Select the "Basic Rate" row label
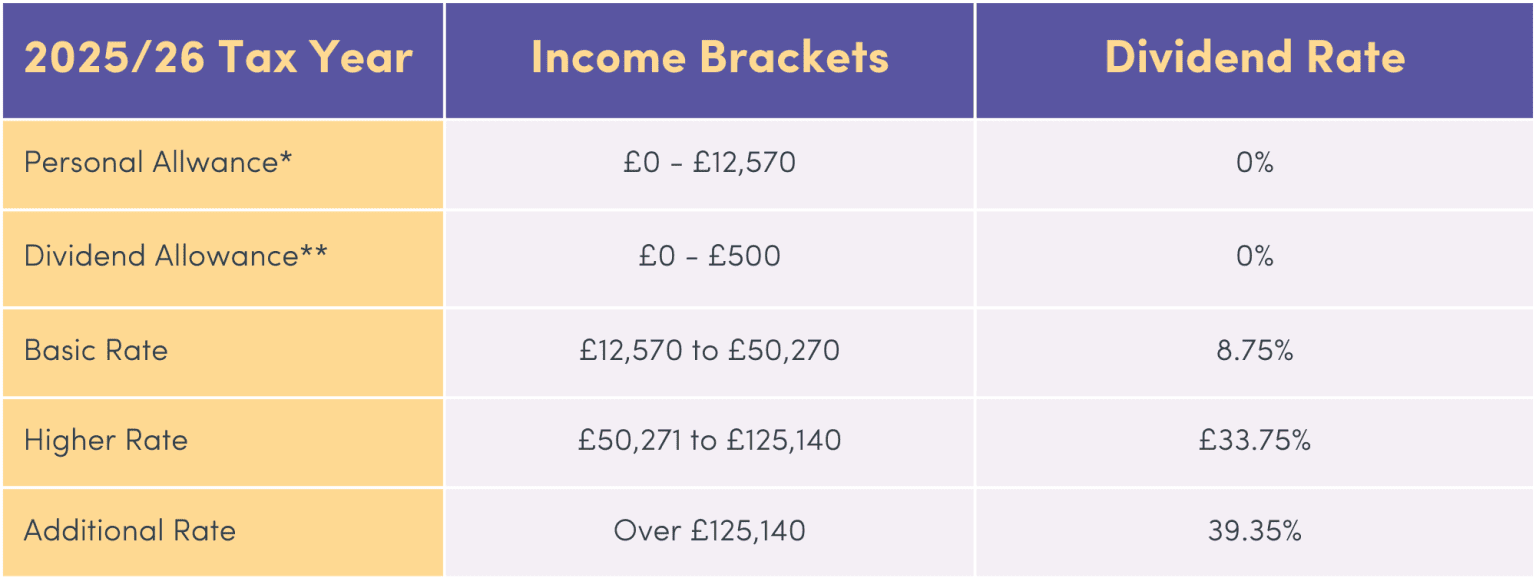The width and height of the screenshot is (1536, 578). [x=96, y=350]
